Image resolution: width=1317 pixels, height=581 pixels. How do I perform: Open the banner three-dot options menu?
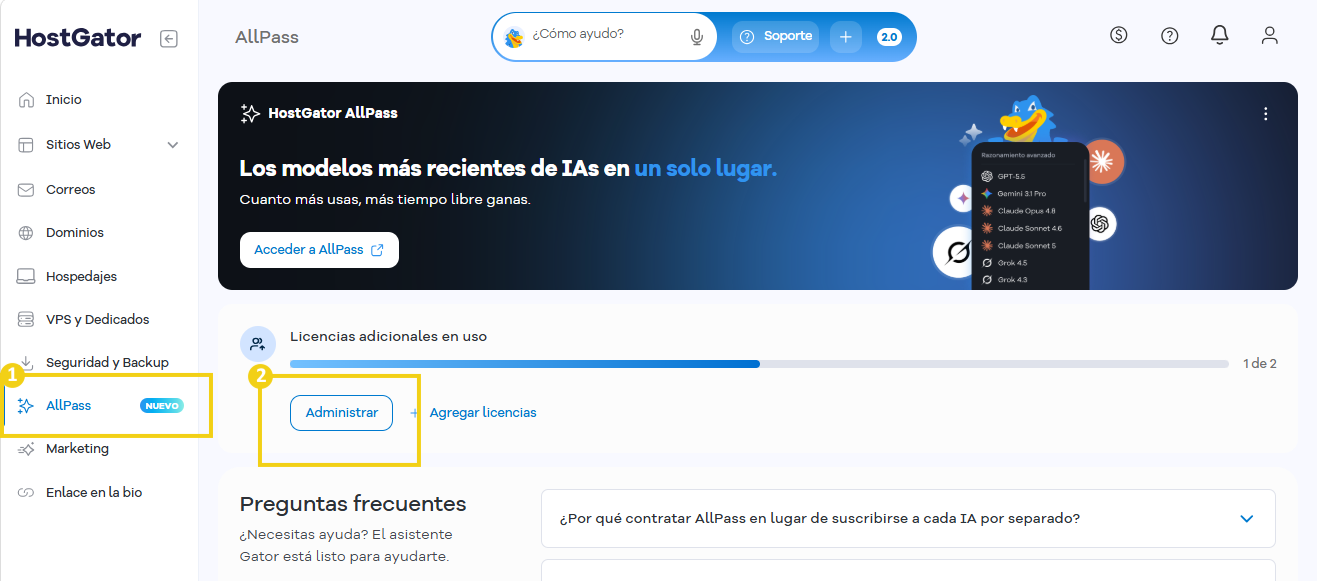click(x=1266, y=114)
